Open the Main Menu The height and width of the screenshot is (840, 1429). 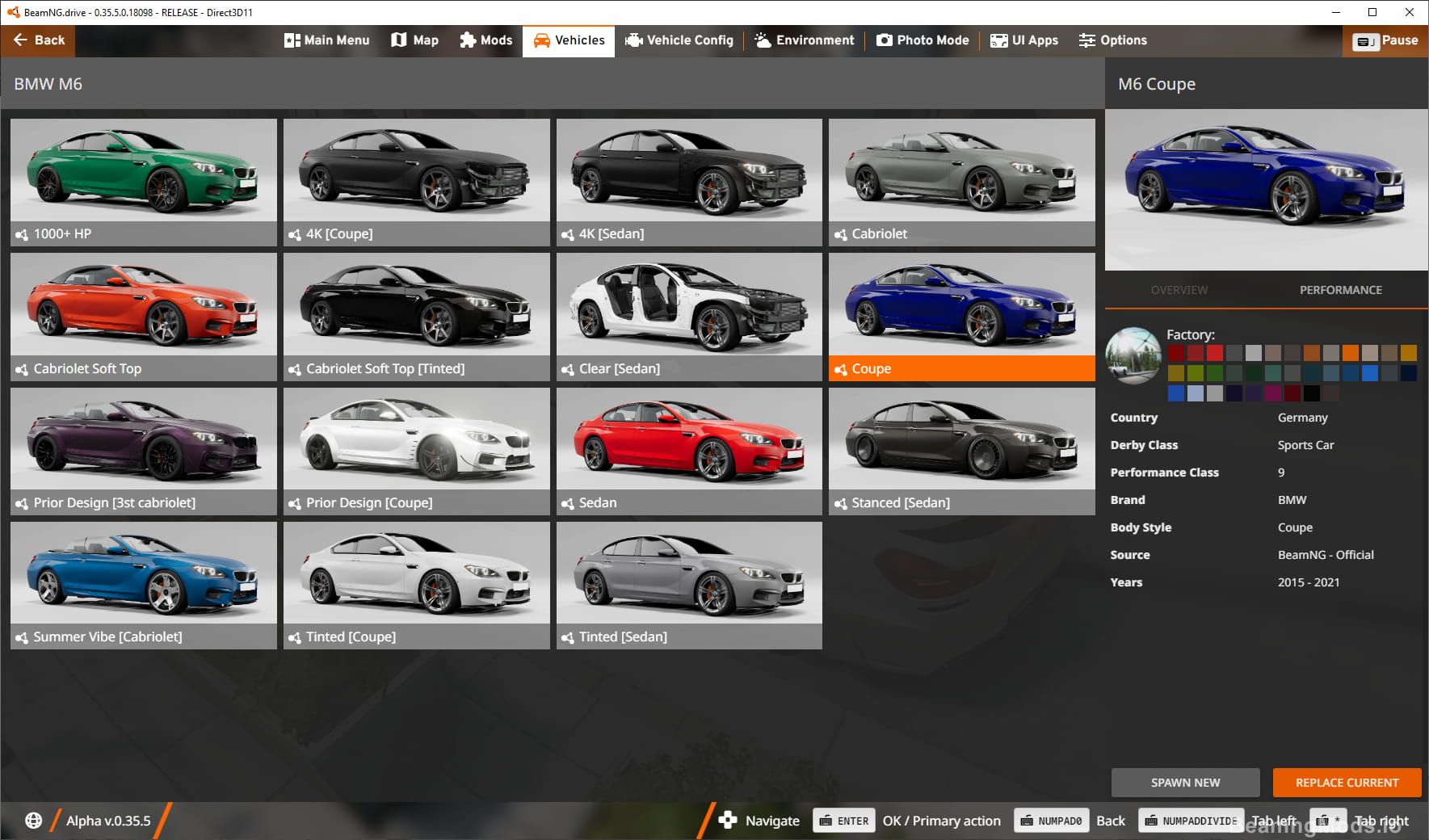click(326, 40)
